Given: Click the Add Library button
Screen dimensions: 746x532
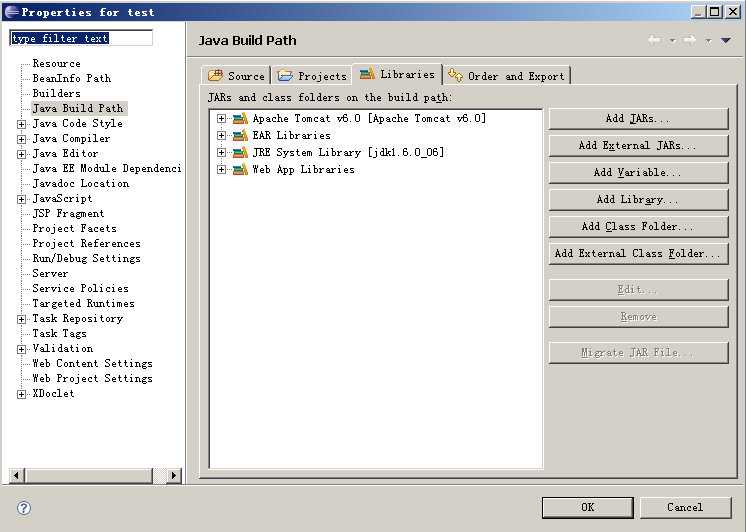Looking at the screenshot, I should (638, 200).
